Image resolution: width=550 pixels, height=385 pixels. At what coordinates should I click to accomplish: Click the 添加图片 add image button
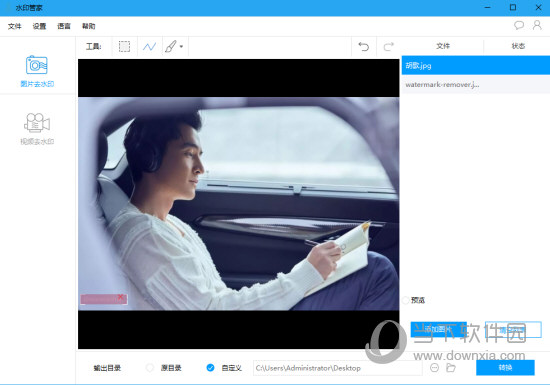click(x=438, y=330)
